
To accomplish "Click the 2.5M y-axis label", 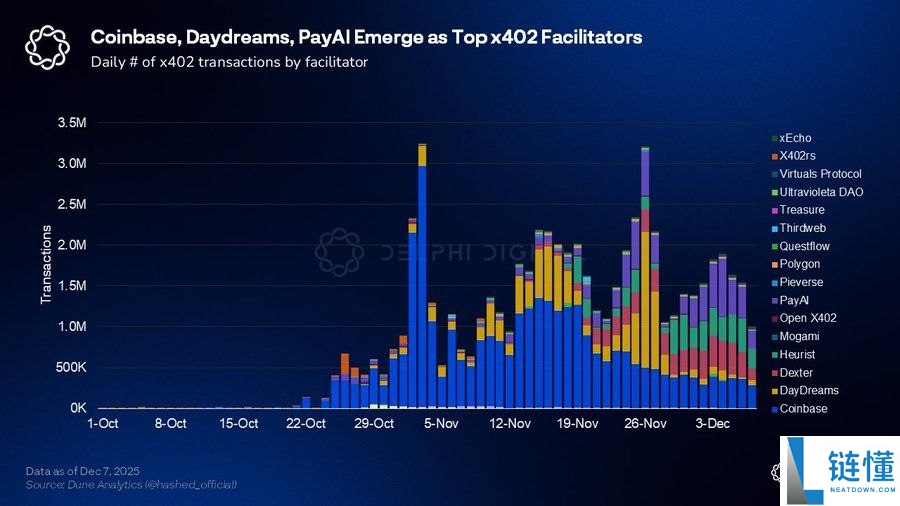I will coord(72,204).
